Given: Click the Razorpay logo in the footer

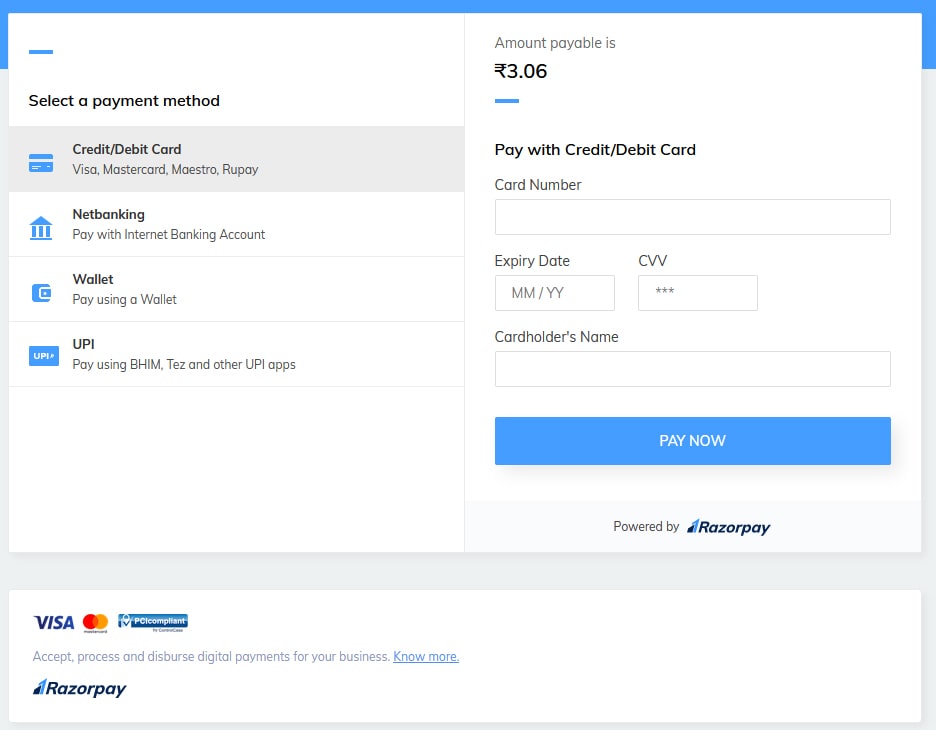Looking at the screenshot, I should (79, 688).
